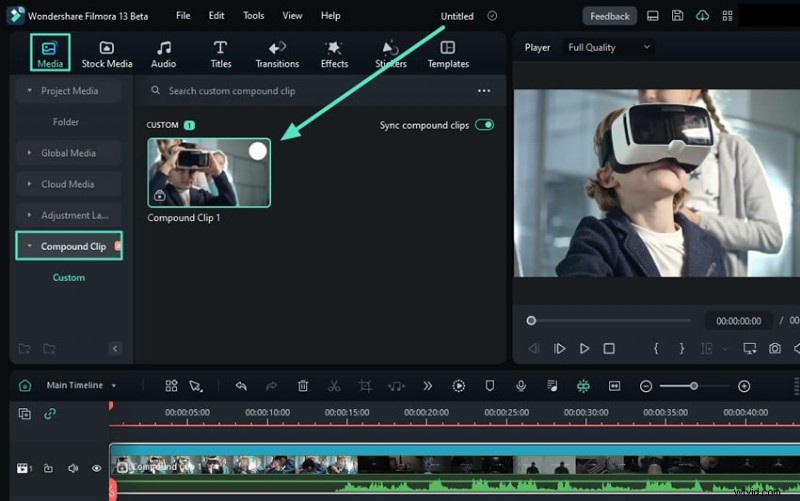The image size is (800, 501).
Task: Expand the Global Media section
Action: 68,153
